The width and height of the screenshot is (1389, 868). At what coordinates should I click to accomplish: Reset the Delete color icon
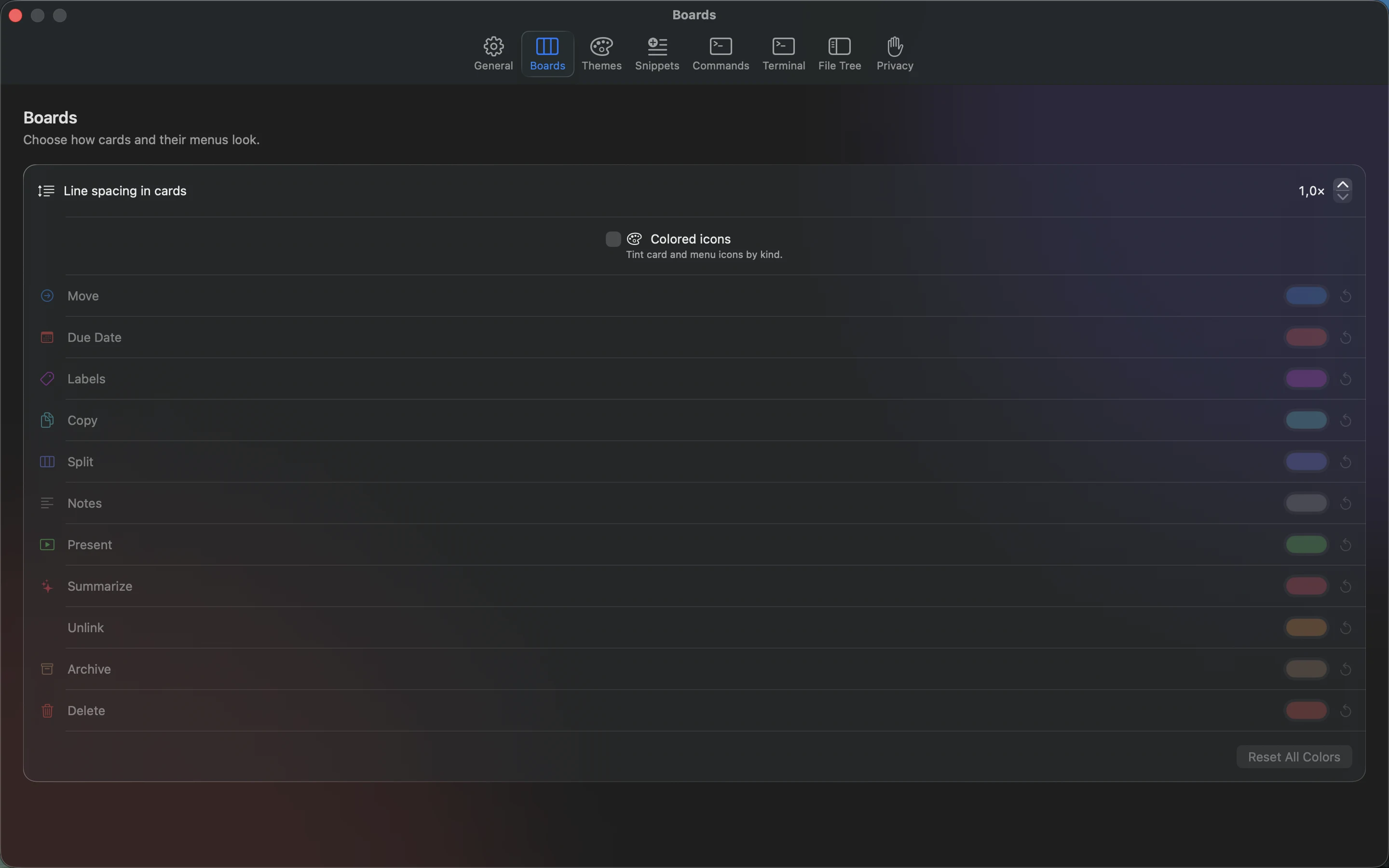tap(1346, 711)
